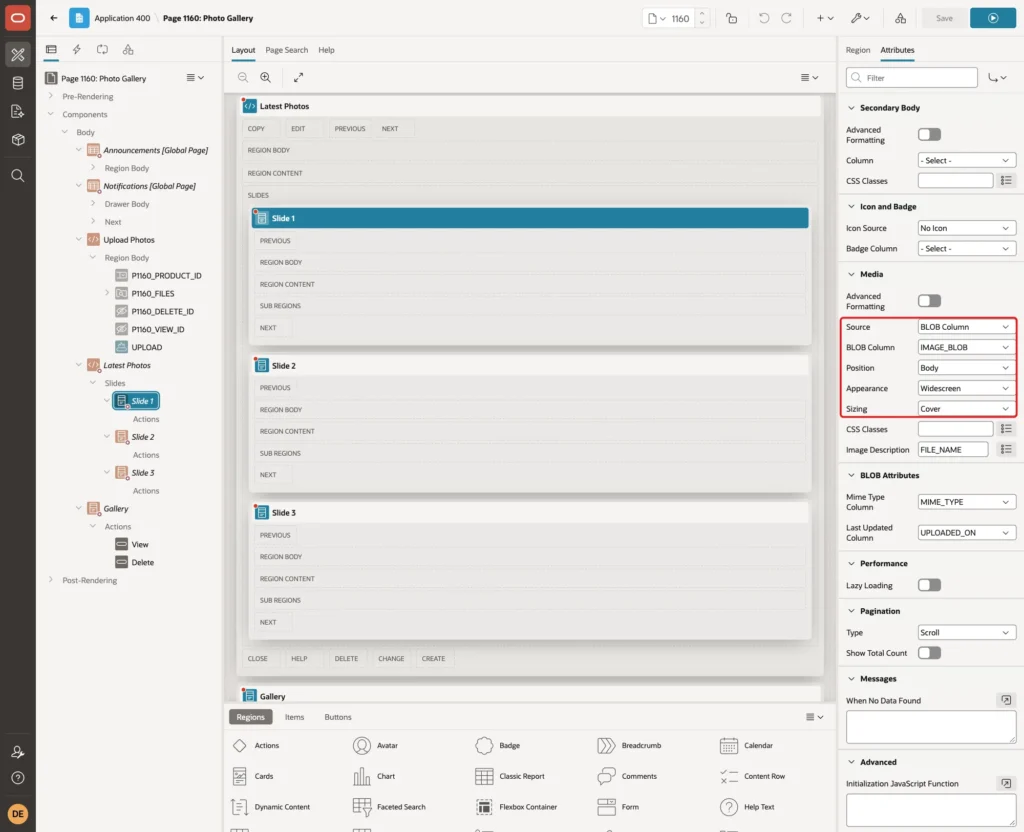The image size is (1024, 832).
Task: Open the Packaged Apps cube icon in sidebar
Action: coord(18,140)
